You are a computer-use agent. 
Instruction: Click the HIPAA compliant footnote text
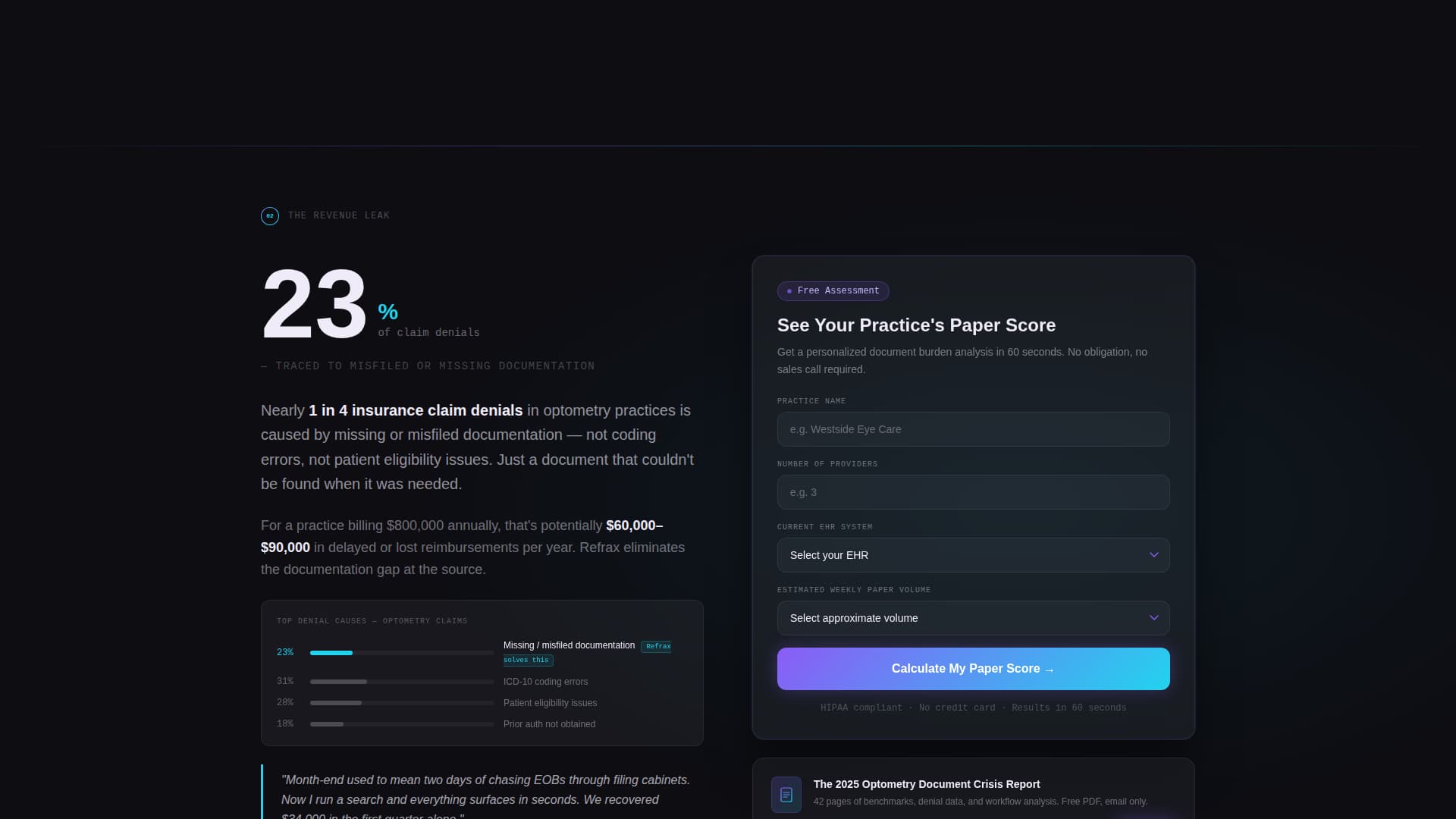coord(973,708)
